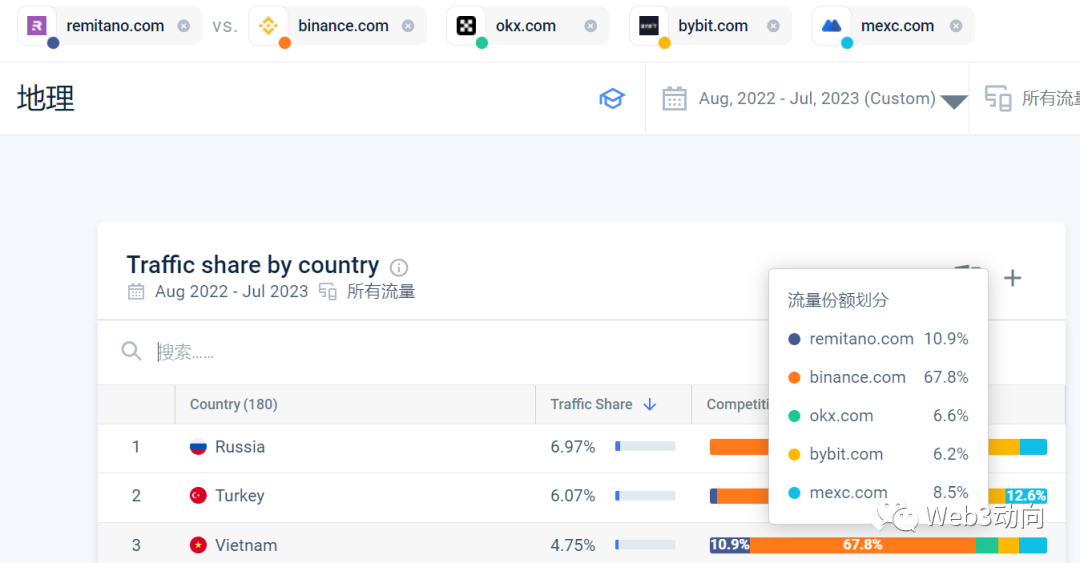Click the Vietnam flag icon
The height and width of the screenshot is (563, 1080).
[198, 545]
